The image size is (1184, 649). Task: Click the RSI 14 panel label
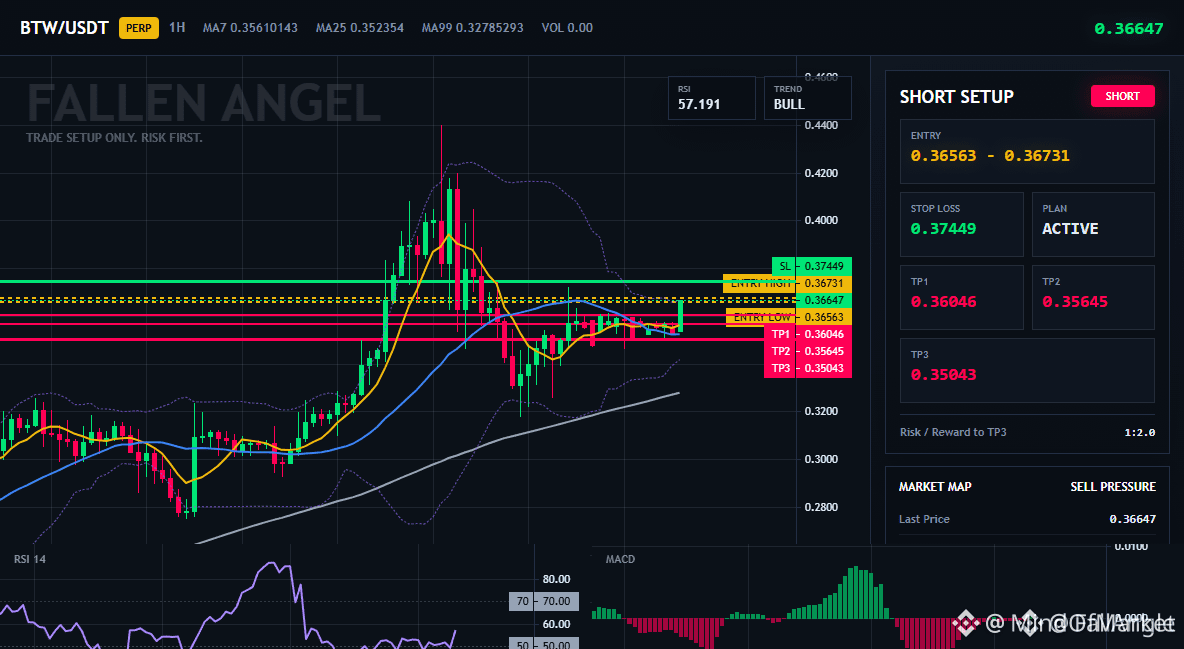(29, 559)
